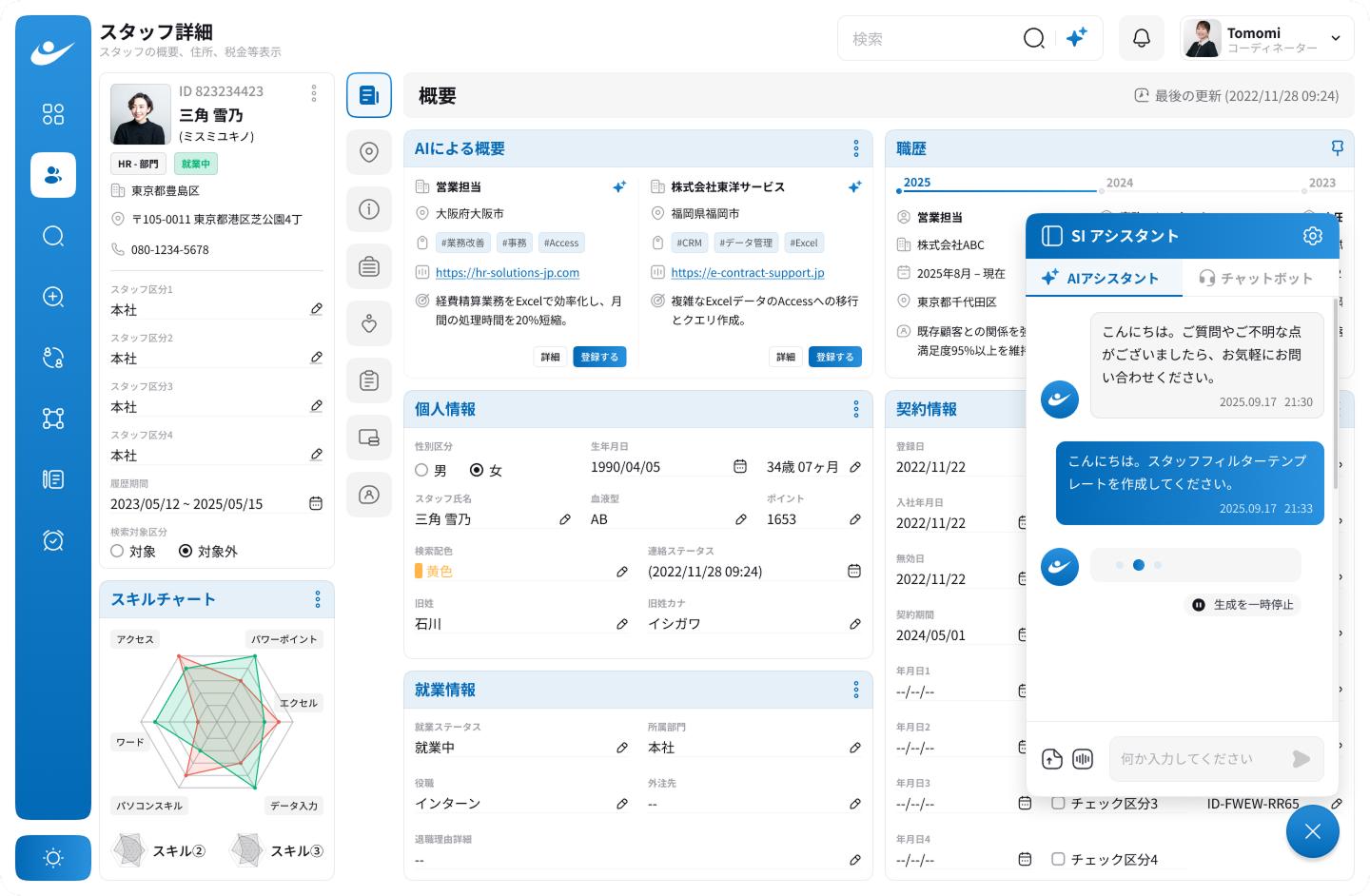Viewport: 1370px width, 896px height.
Task: Expand Tomomi user profile dropdown
Action: [x=1335, y=38]
